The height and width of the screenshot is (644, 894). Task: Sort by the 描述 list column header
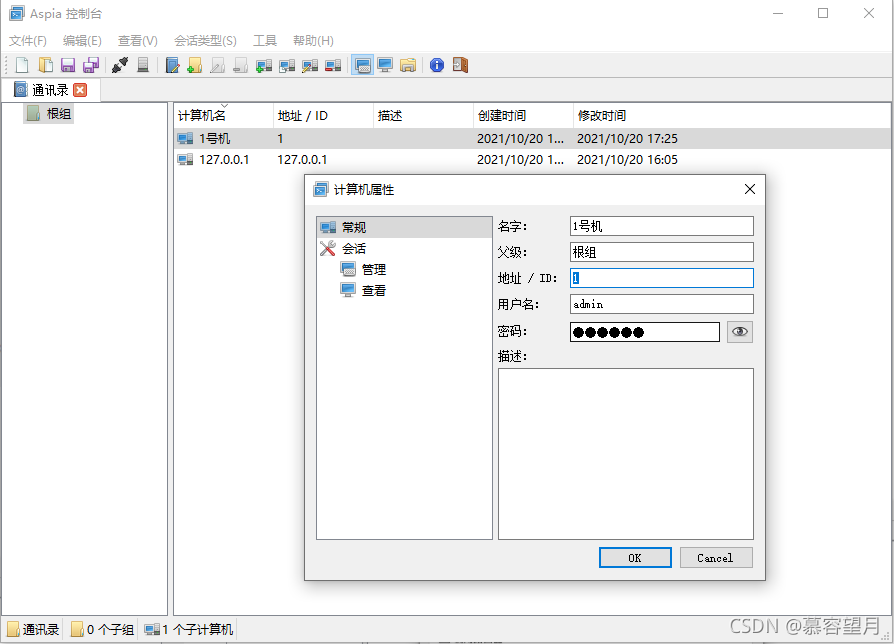pyautogui.click(x=423, y=116)
